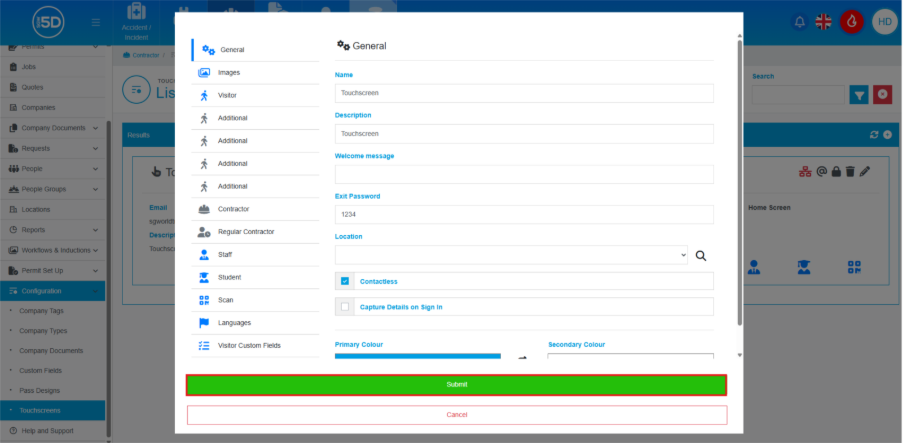Open the HD user profile avatar
This screenshot has height=444, width=903.
coord(884,22)
